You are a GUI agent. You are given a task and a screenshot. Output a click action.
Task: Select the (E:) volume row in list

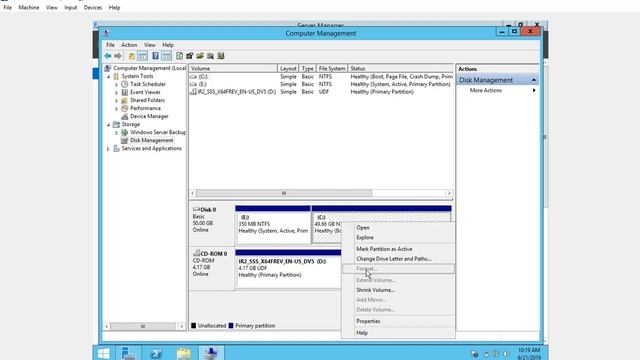click(321, 84)
